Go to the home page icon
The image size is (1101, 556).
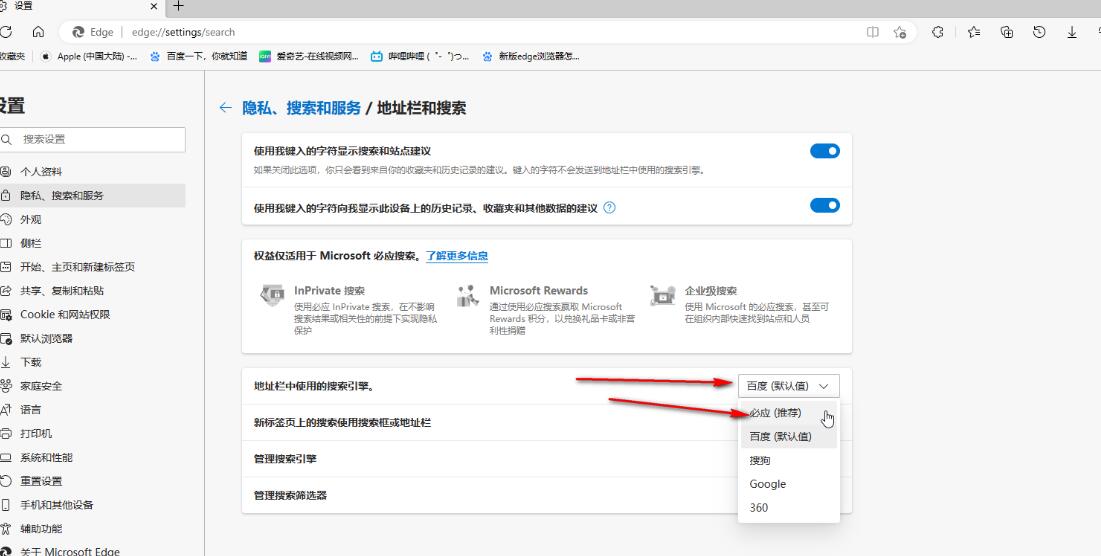(x=39, y=32)
